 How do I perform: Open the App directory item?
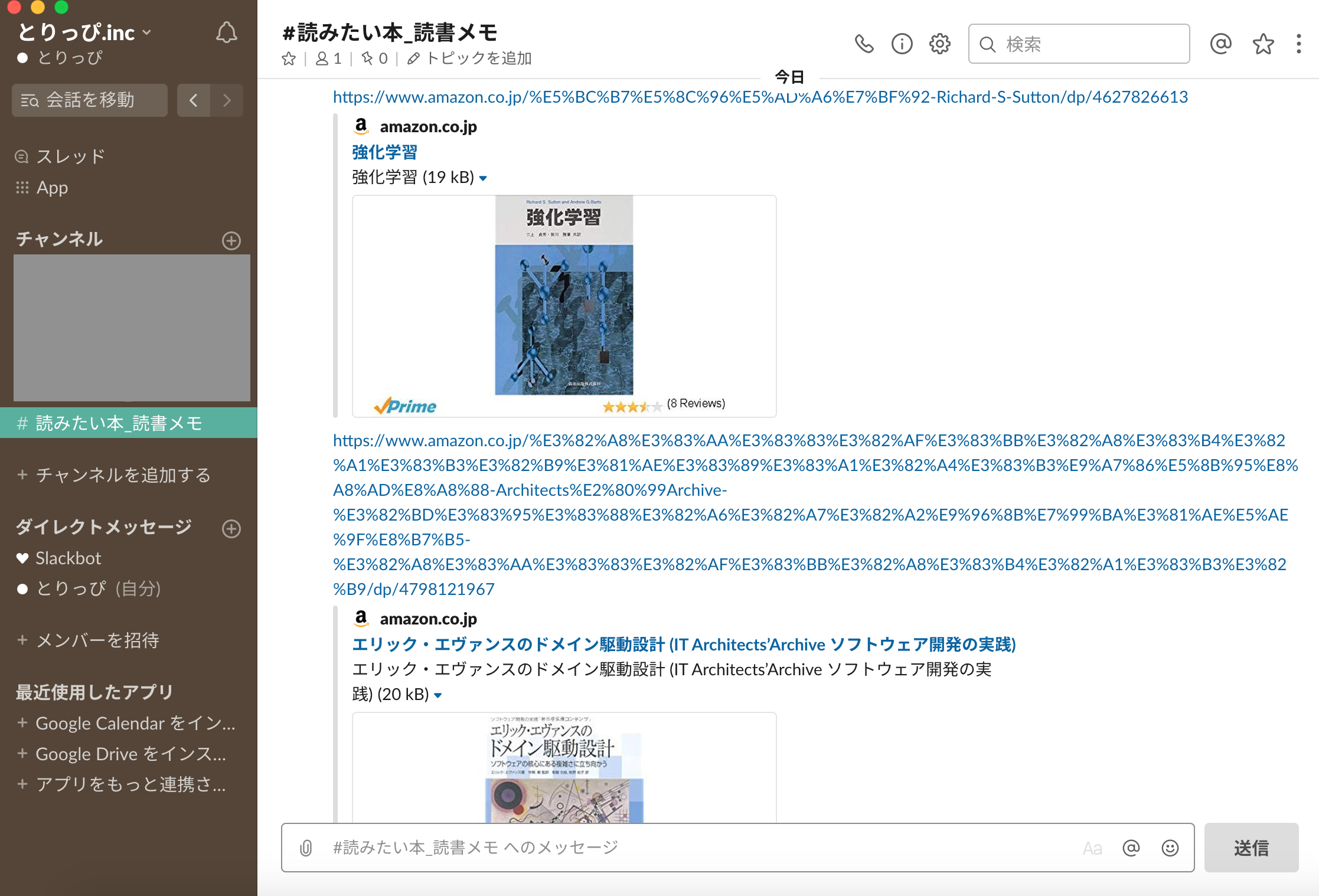coord(42,188)
